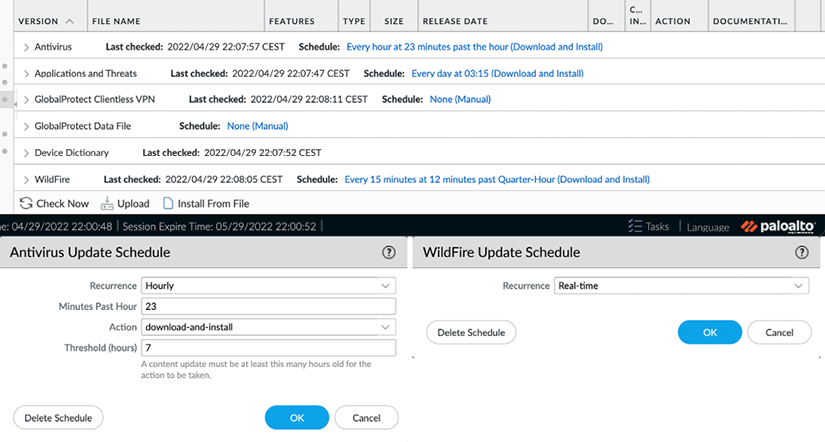825x442 pixels.
Task: Open the Tasks list icon
Action: click(635, 226)
